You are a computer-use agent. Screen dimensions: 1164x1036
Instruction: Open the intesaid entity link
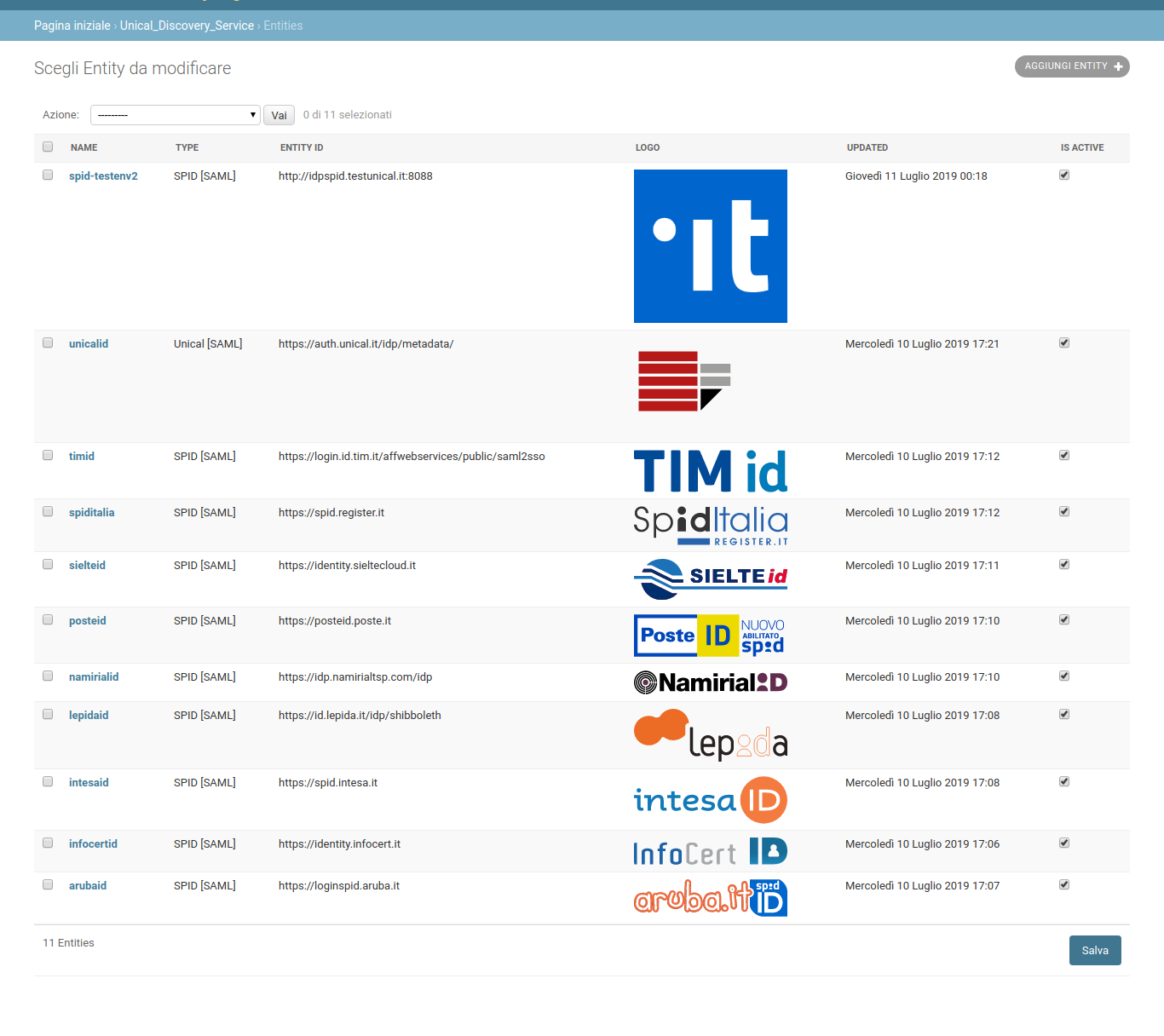[x=89, y=783]
